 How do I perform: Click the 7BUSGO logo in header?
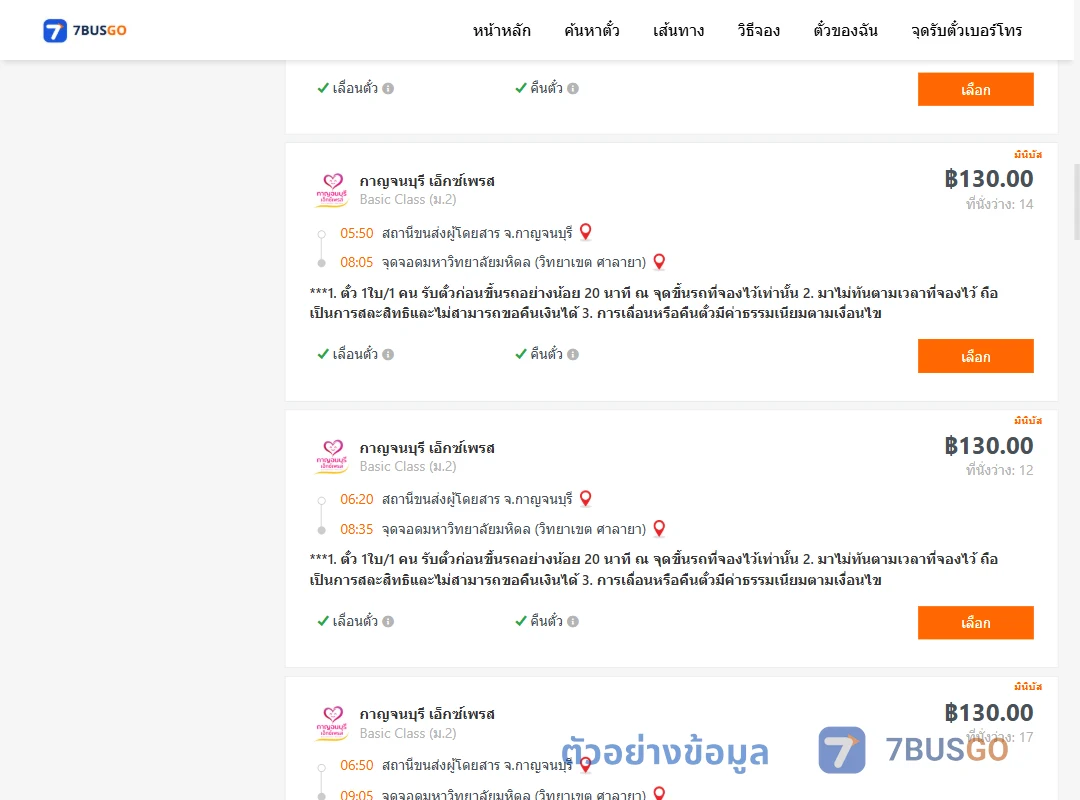[85, 30]
